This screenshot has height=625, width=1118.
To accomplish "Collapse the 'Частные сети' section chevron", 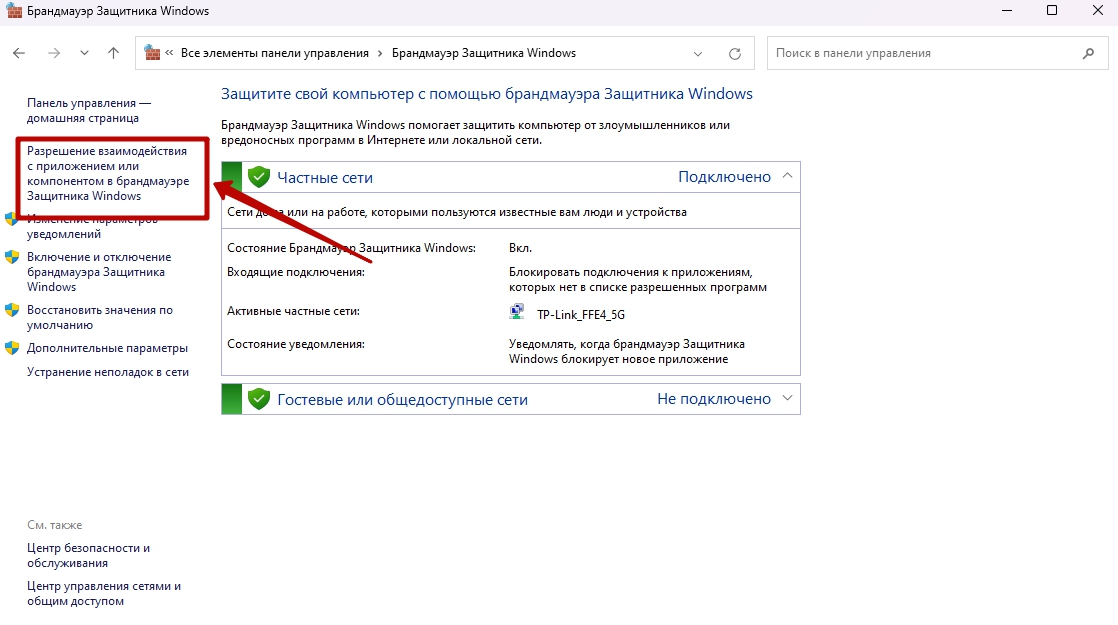I will click(787, 176).
